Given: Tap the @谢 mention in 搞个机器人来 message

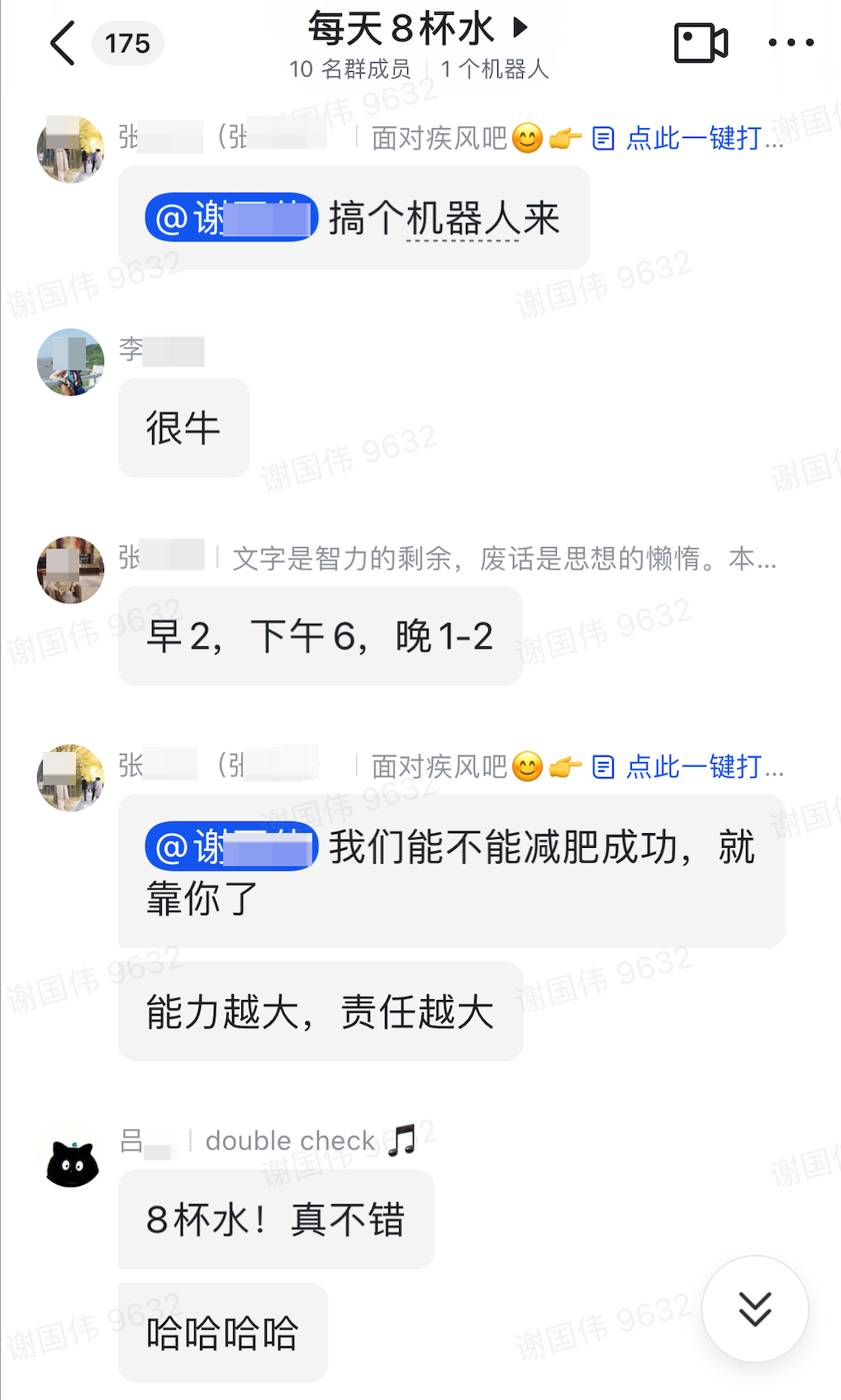Looking at the screenshot, I should tap(231, 218).
